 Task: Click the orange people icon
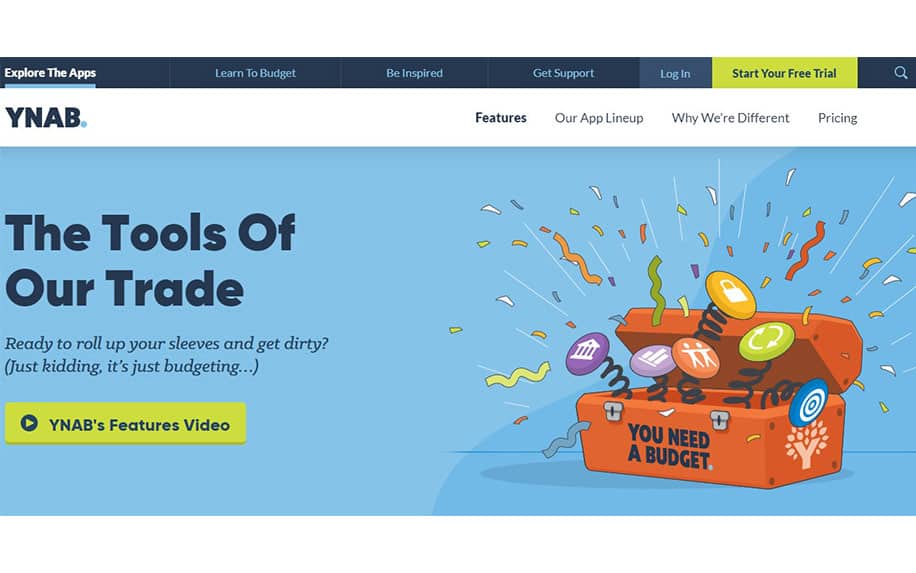(x=695, y=357)
